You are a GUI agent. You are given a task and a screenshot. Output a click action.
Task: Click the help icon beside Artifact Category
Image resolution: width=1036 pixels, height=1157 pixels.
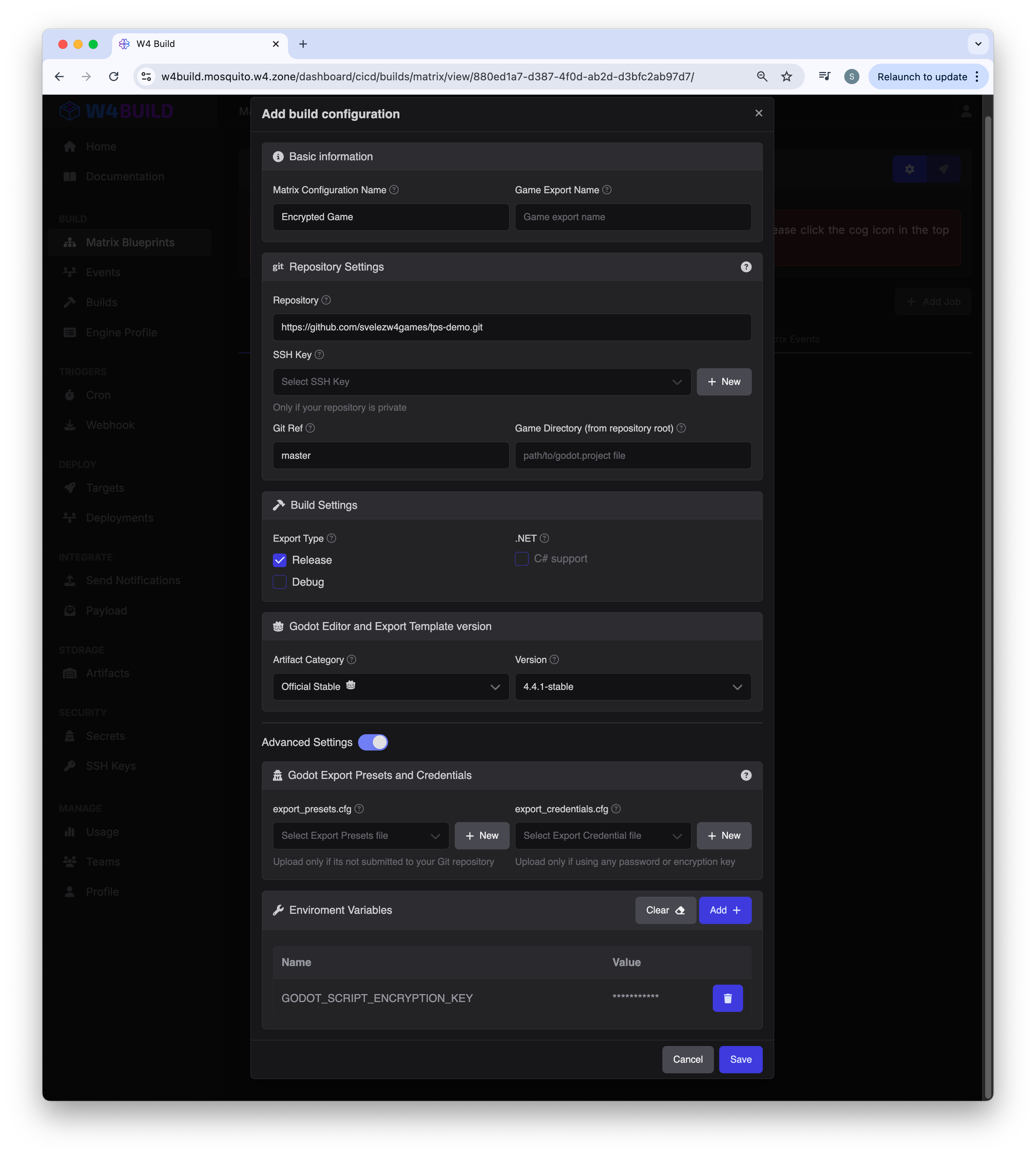[x=352, y=660]
